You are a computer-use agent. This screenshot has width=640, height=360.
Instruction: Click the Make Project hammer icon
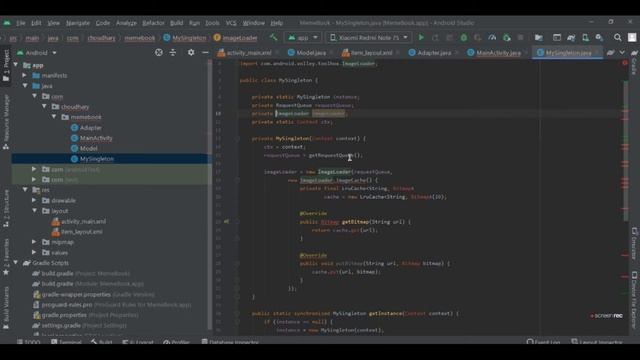tap(273, 38)
